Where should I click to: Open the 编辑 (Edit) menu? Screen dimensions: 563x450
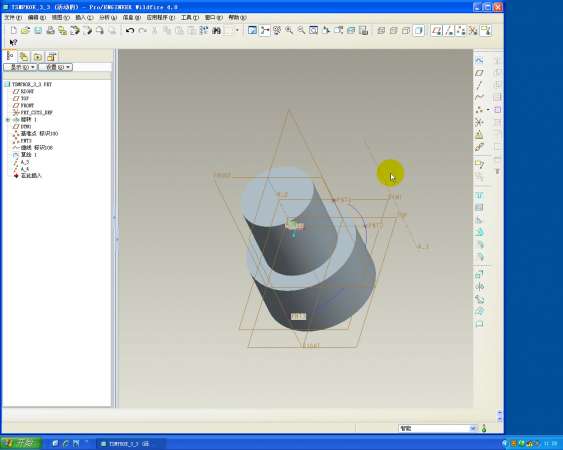click(x=37, y=17)
